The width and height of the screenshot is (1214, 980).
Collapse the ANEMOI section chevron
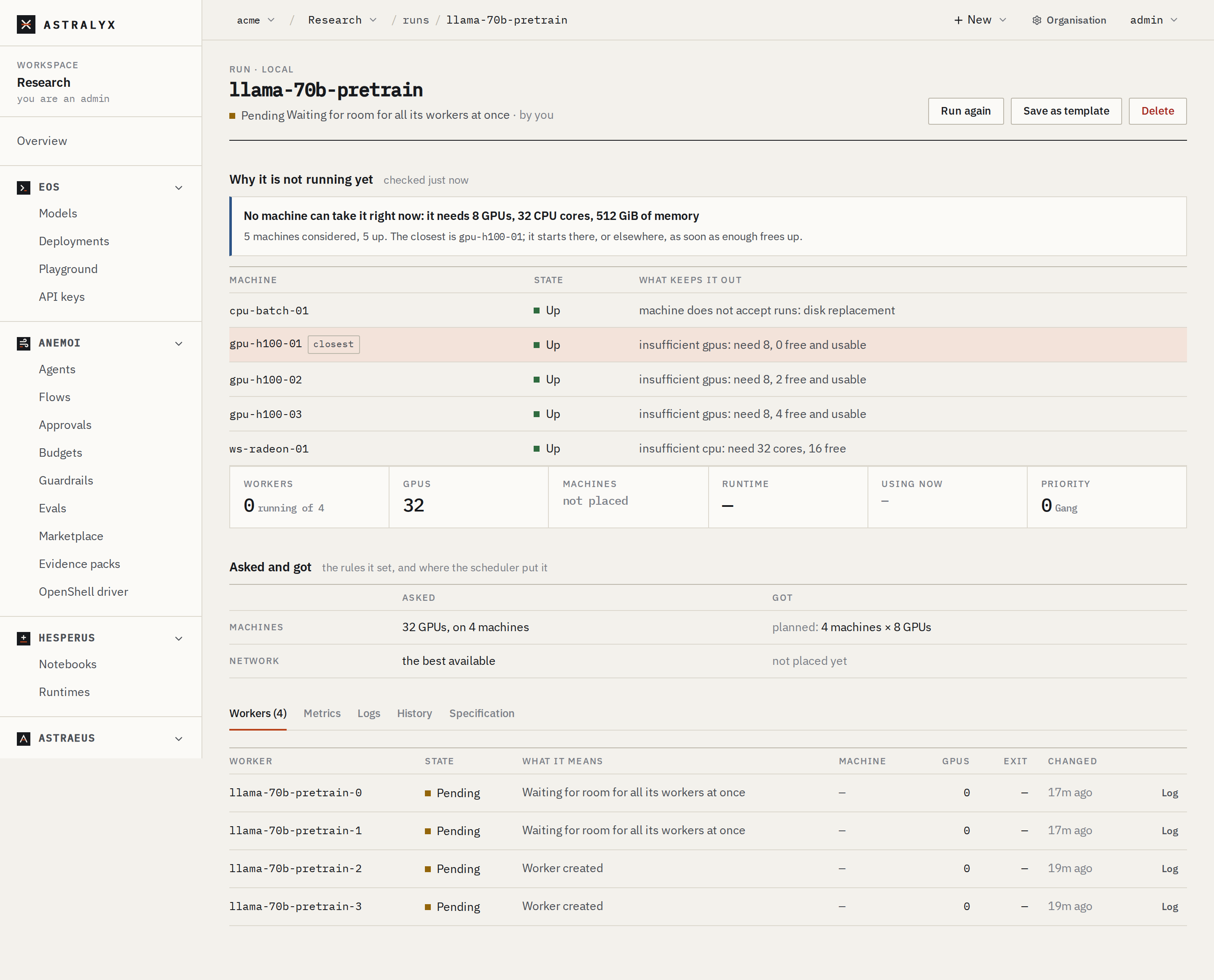point(179,343)
